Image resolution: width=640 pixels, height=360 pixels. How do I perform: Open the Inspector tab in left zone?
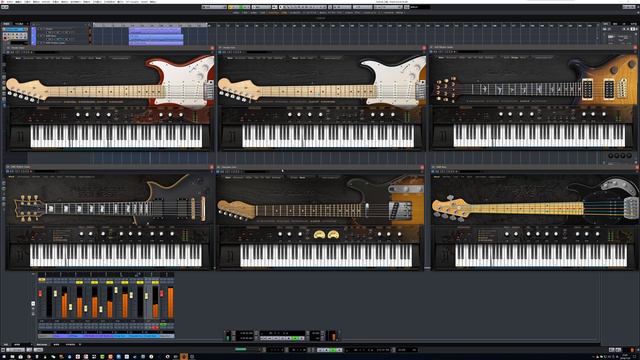tap(7, 24)
